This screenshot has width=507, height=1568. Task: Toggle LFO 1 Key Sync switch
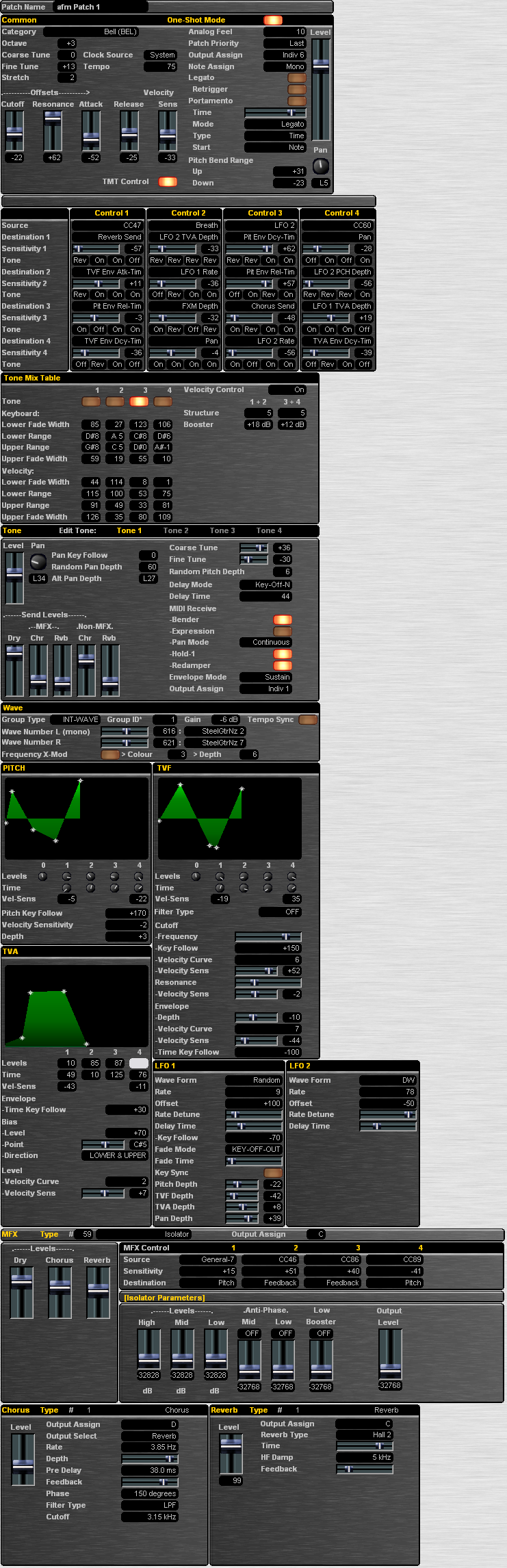(x=274, y=1172)
